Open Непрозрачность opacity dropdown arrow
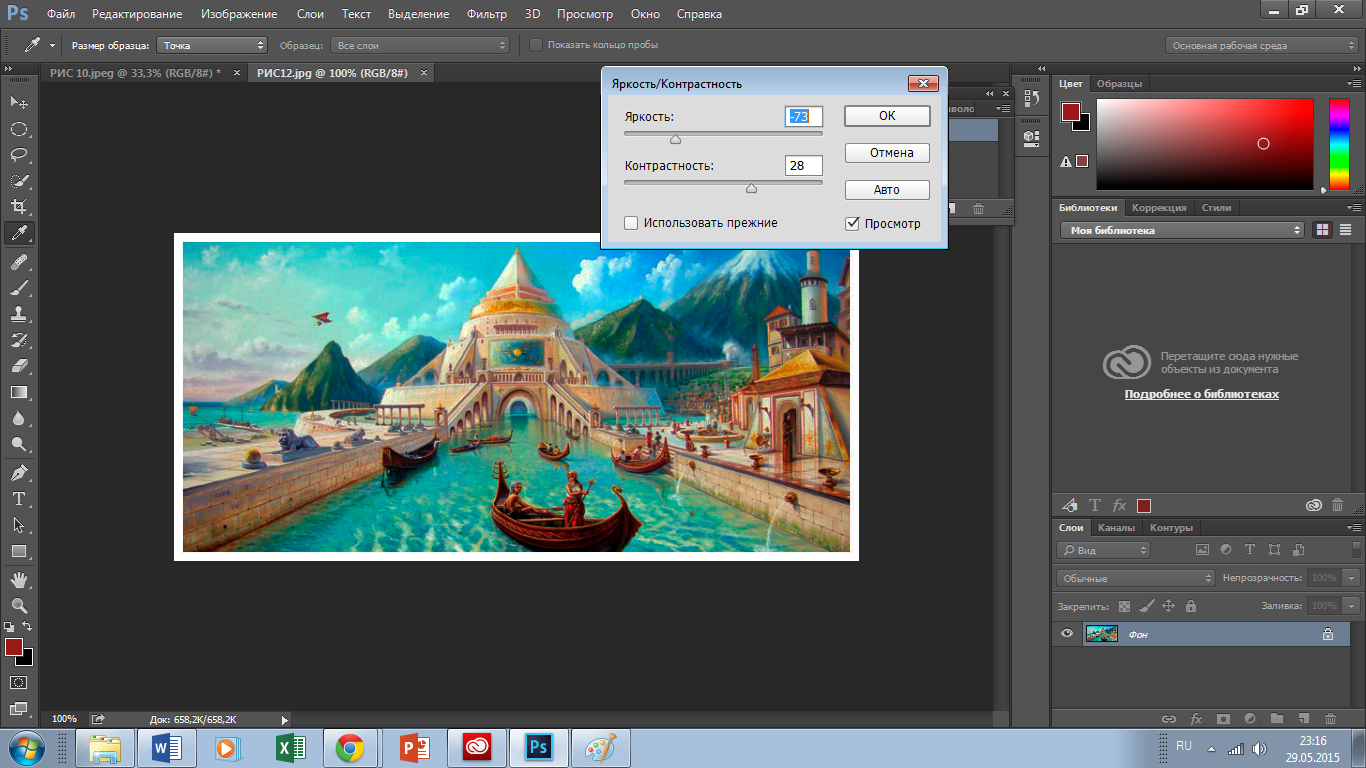 tap(1352, 578)
